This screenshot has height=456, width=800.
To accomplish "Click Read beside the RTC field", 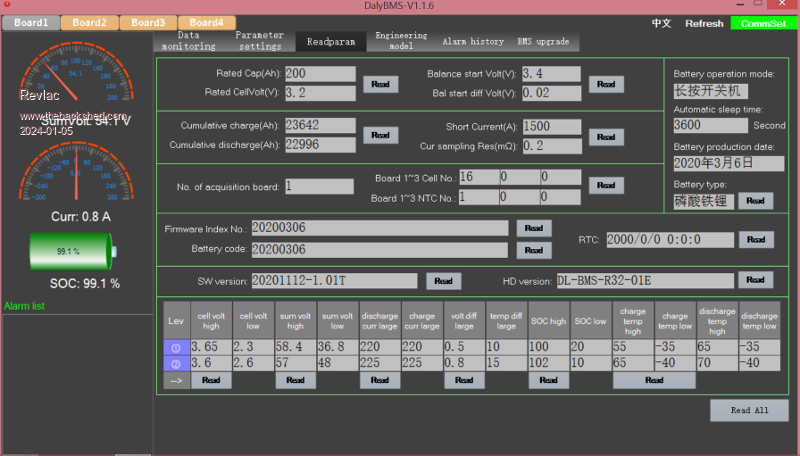I will [755, 239].
